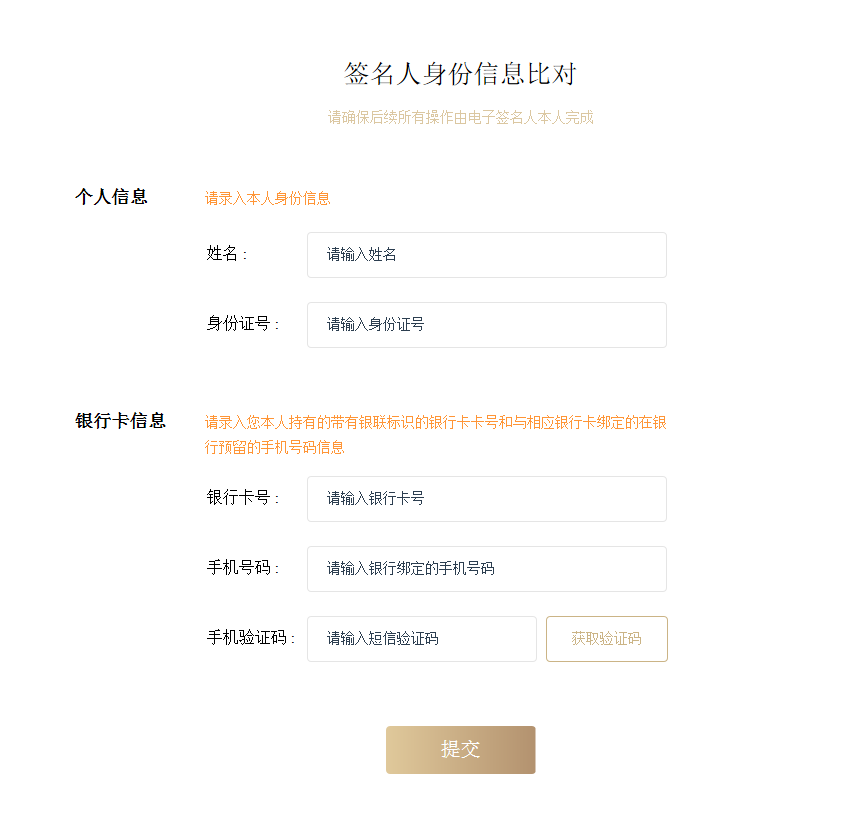Click the 获取验证码 get verification code button
The height and width of the screenshot is (821, 846).
[606, 639]
